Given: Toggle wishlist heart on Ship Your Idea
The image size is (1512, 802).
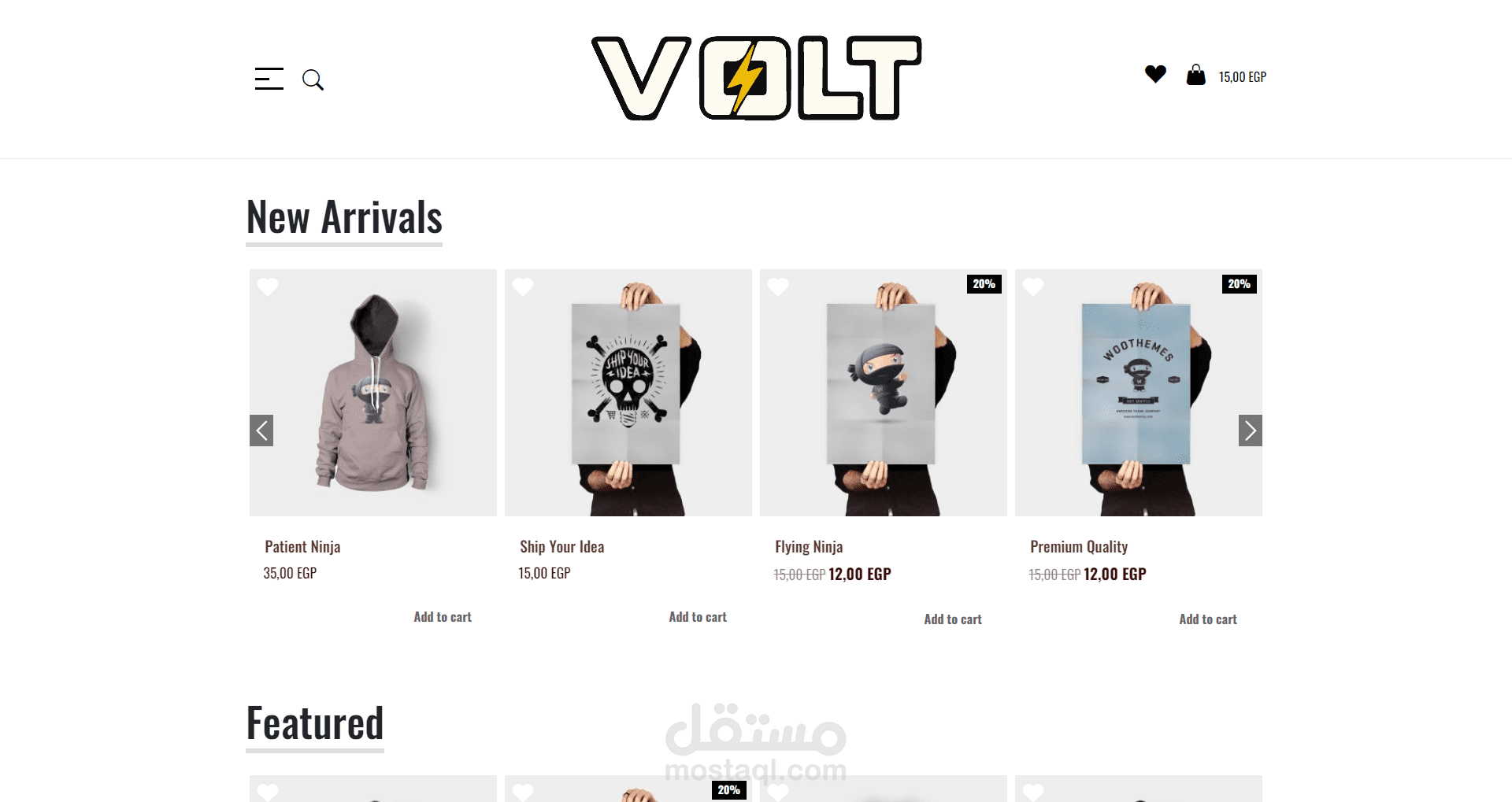Looking at the screenshot, I should click(523, 286).
